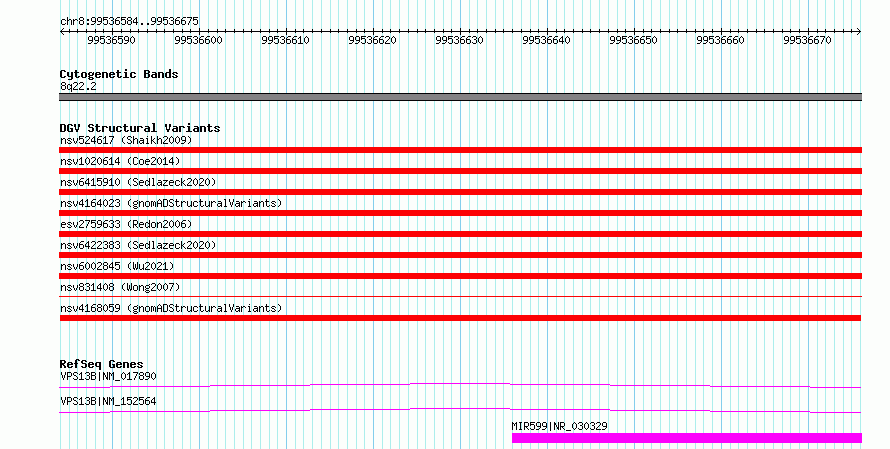Viewport: 890px width, 449px height.
Task: Click ruler coordinate 99536620
Action: point(372,40)
